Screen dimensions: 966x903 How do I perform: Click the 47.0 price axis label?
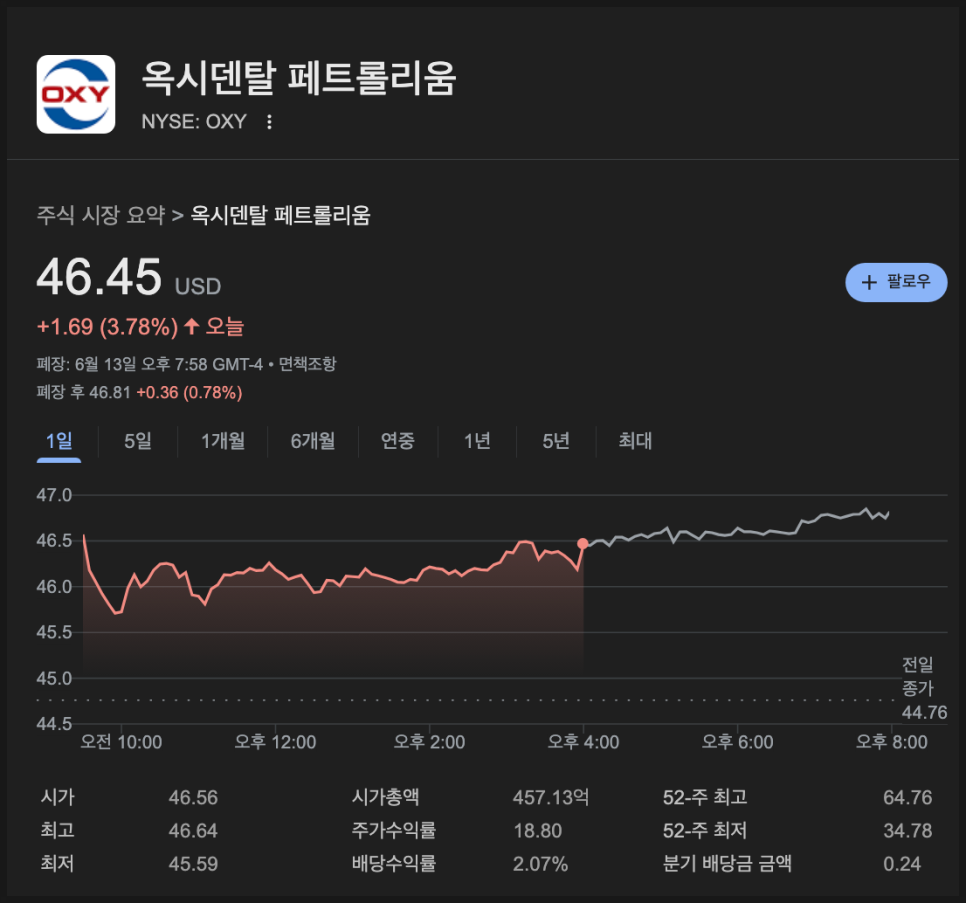54,495
